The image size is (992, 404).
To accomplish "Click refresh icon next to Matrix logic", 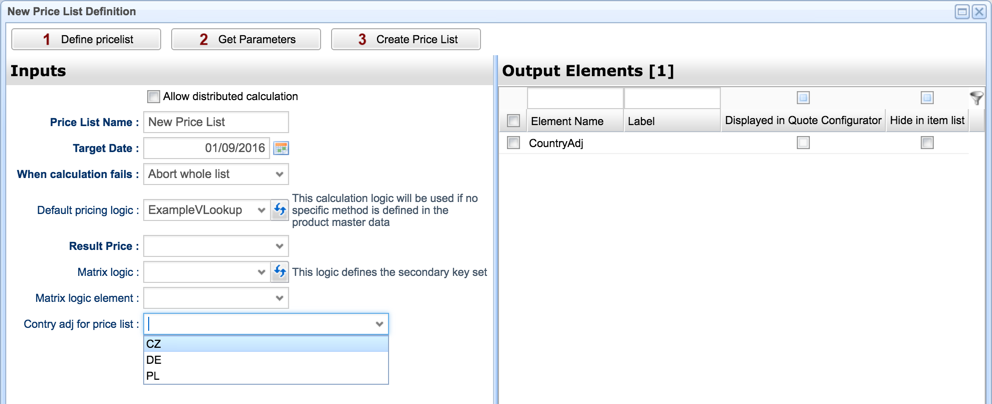I will click(x=280, y=272).
